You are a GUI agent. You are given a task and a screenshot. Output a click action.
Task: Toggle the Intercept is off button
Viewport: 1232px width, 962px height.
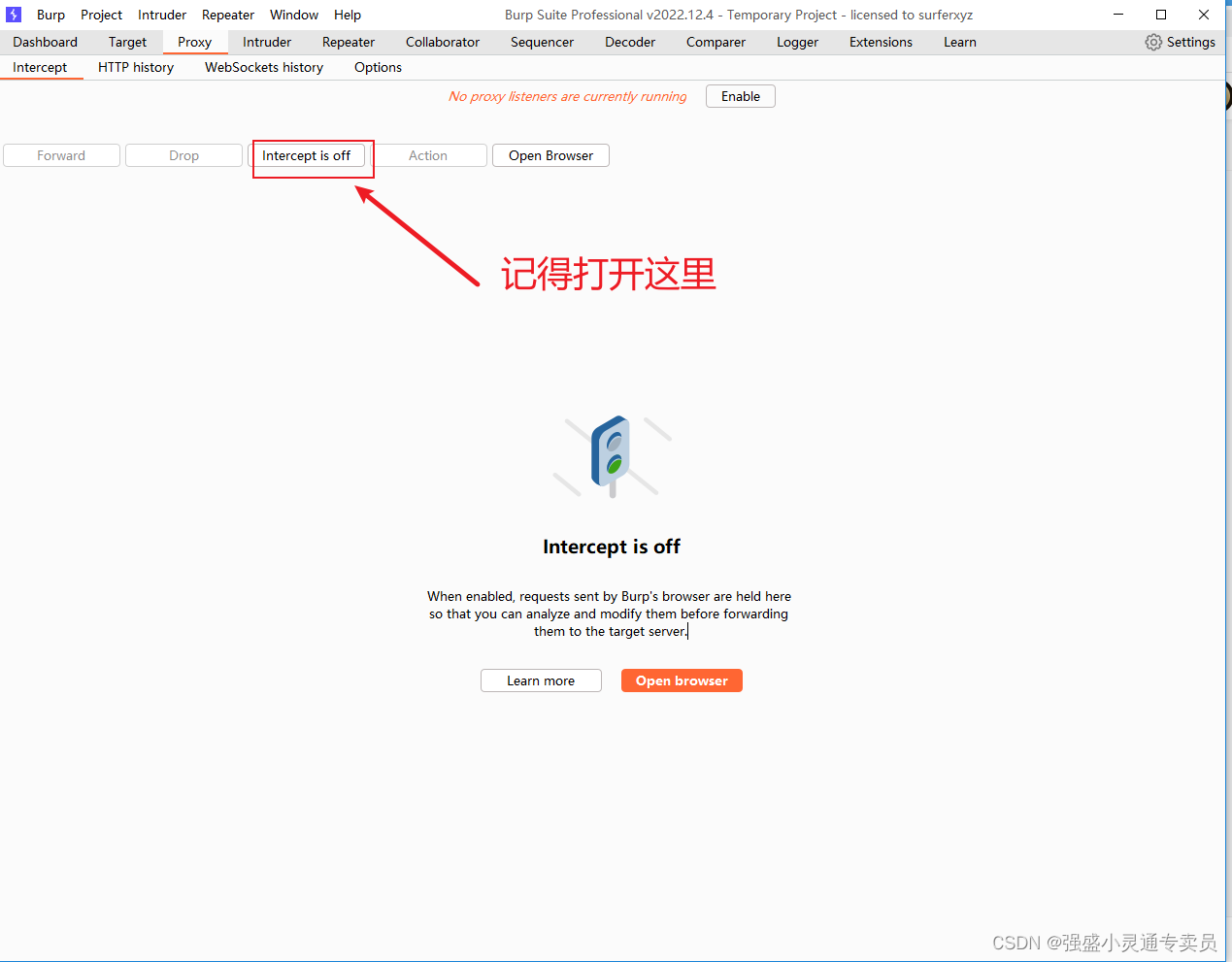pyautogui.click(x=306, y=155)
